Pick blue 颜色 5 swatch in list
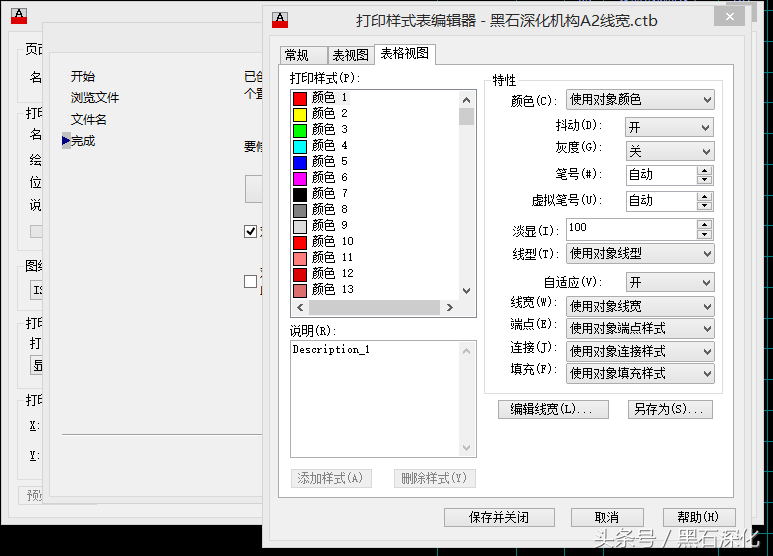 point(300,162)
